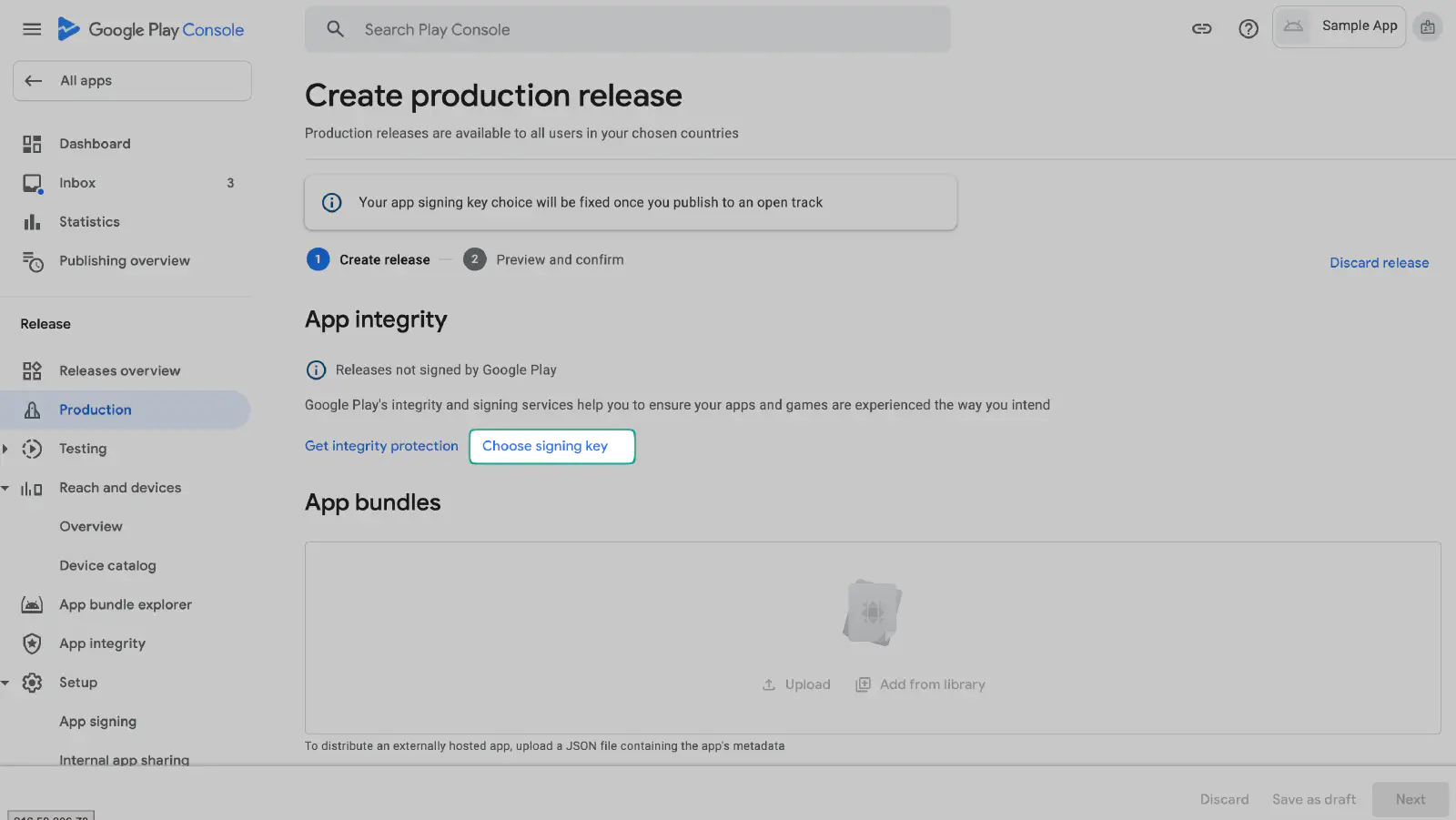Click the Publishing overview clock icon
Viewport: 1456px width, 820px height.
coord(32,261)
